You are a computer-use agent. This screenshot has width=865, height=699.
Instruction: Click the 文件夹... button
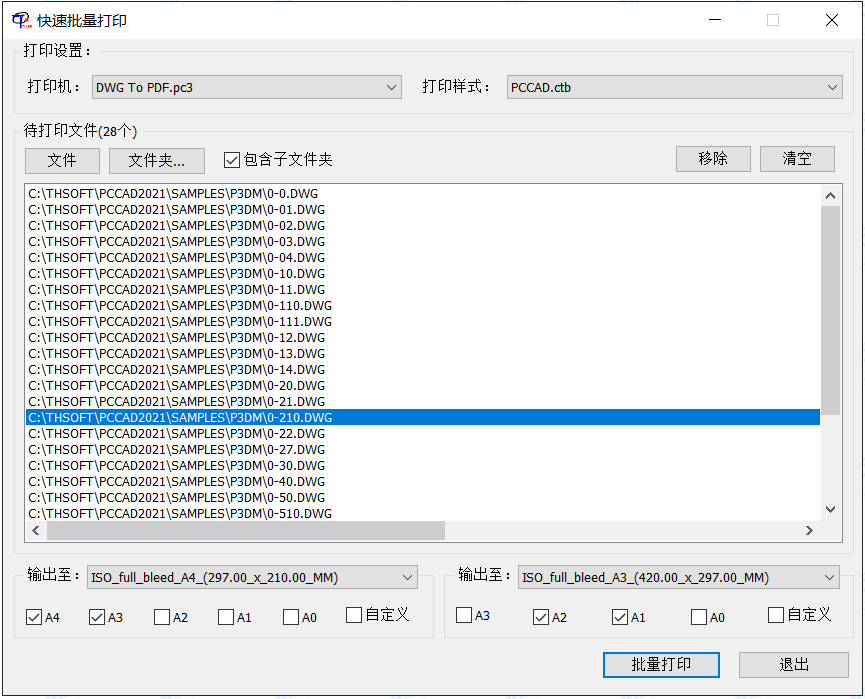point(156,160)
